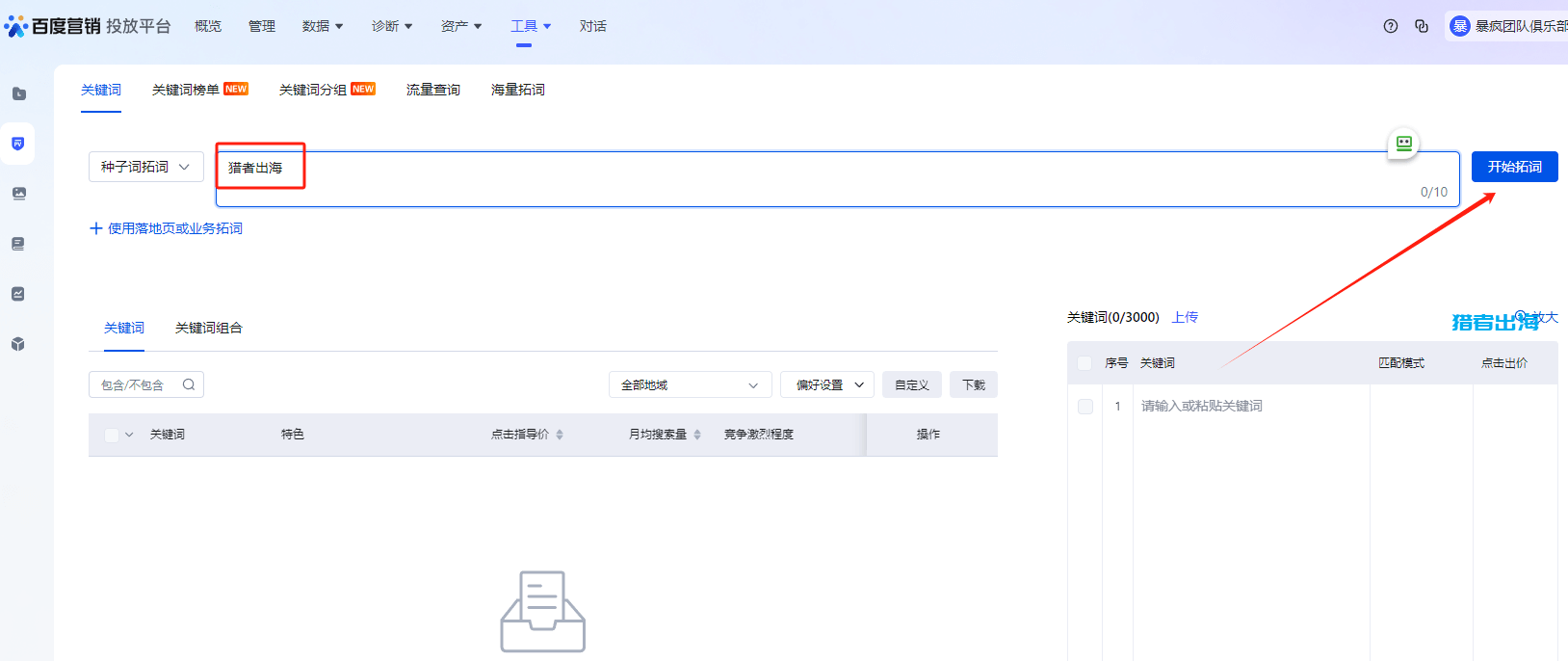Expand the 偏好设置 dropdown
1568x661 pixels.
click(x=827, y=384)
